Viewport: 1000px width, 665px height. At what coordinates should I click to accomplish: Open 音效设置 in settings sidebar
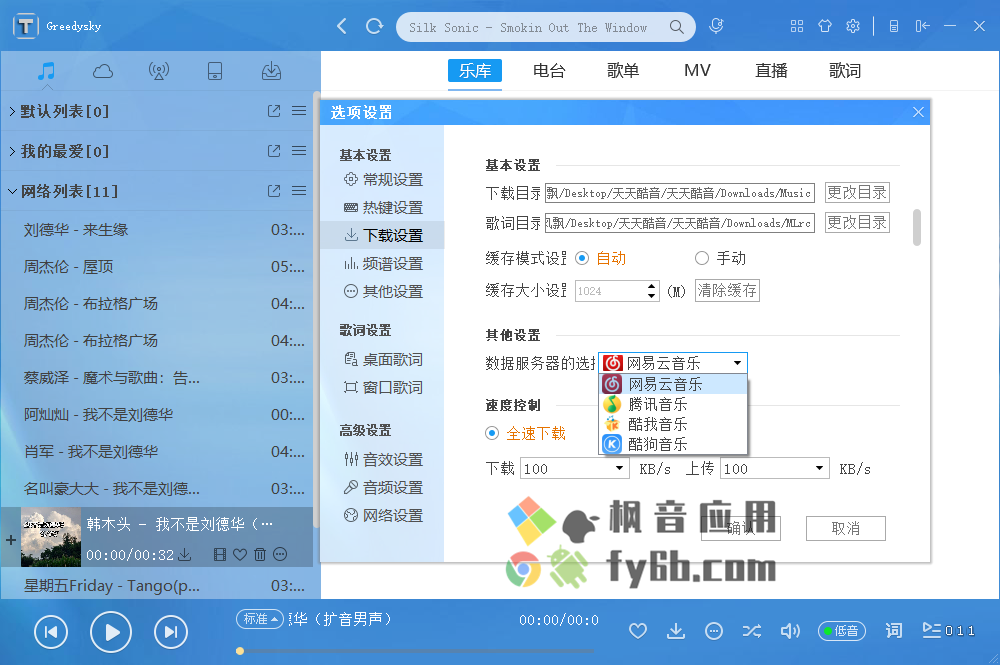pos(383,460)
